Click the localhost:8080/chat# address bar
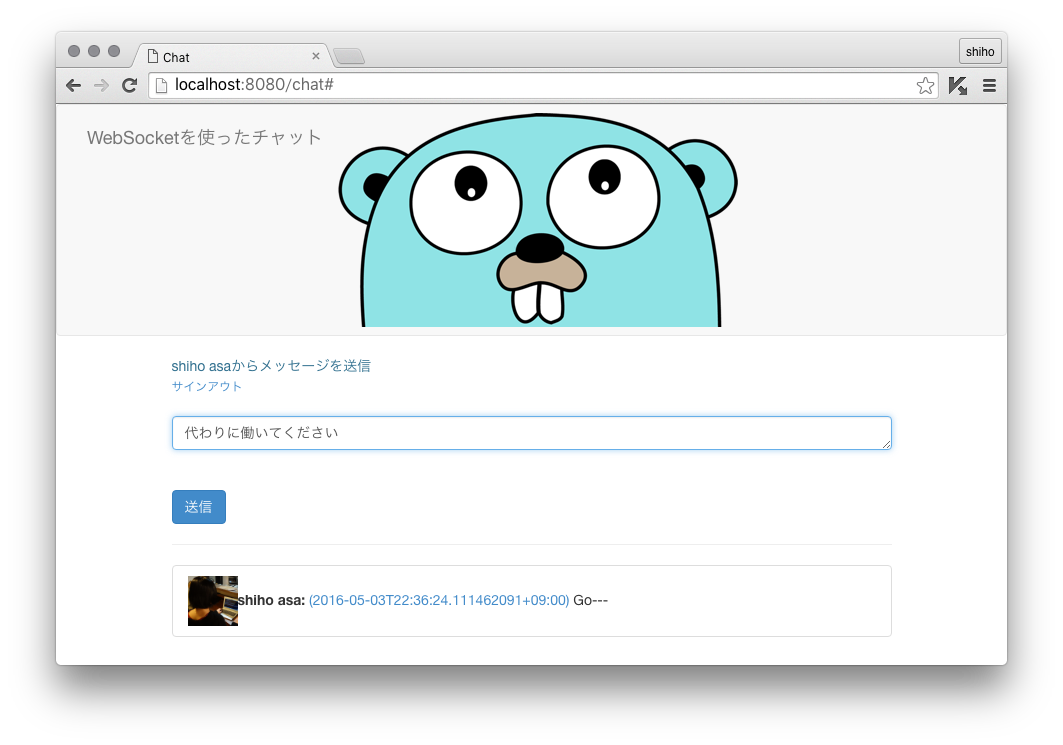Viewport: 1063px width, 745px height. (542, 85)
